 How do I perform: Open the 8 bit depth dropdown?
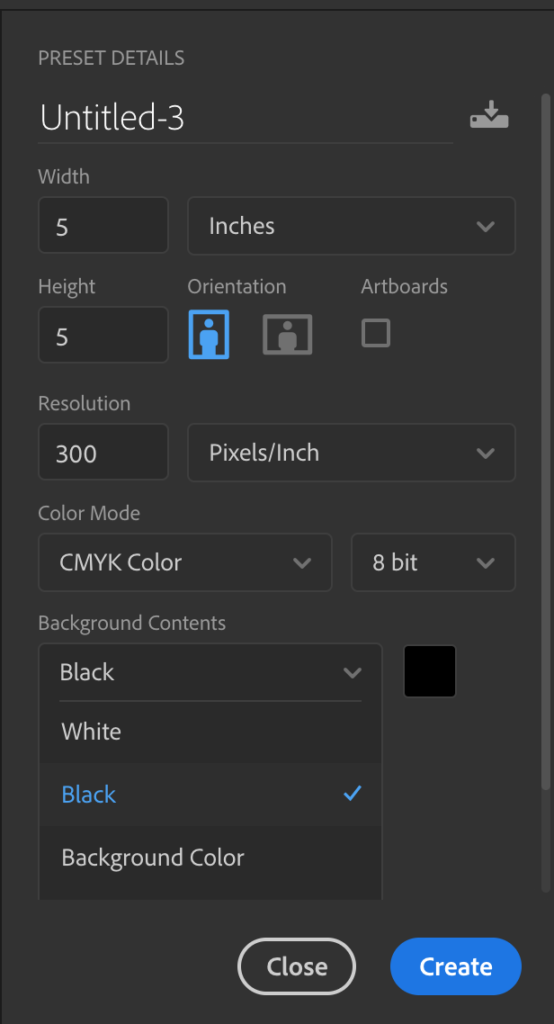point(434,562)
